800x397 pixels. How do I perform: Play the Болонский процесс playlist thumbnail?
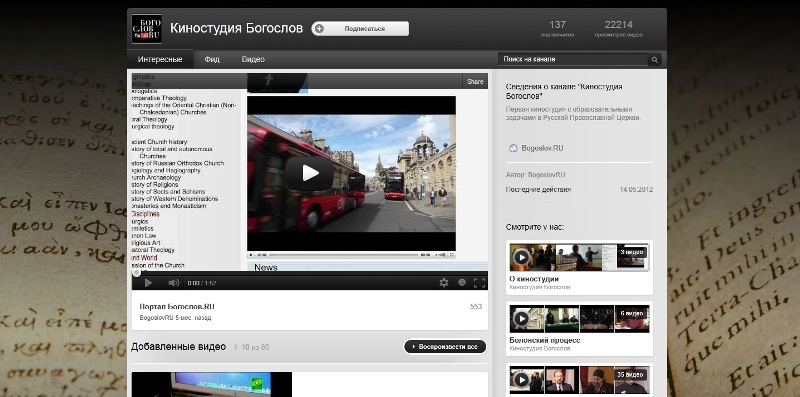[x=579, y=318]
